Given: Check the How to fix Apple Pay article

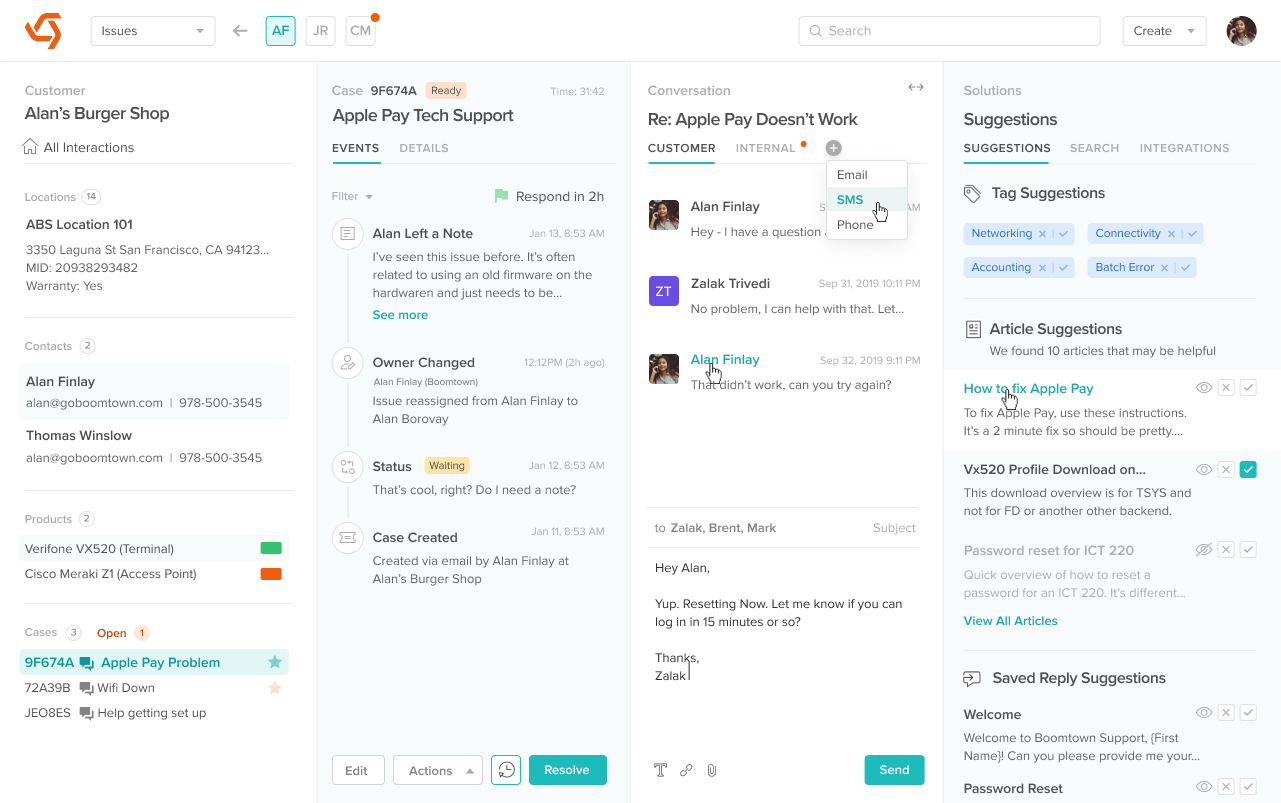Looking at the screenshot, I should pos(1248,388).
